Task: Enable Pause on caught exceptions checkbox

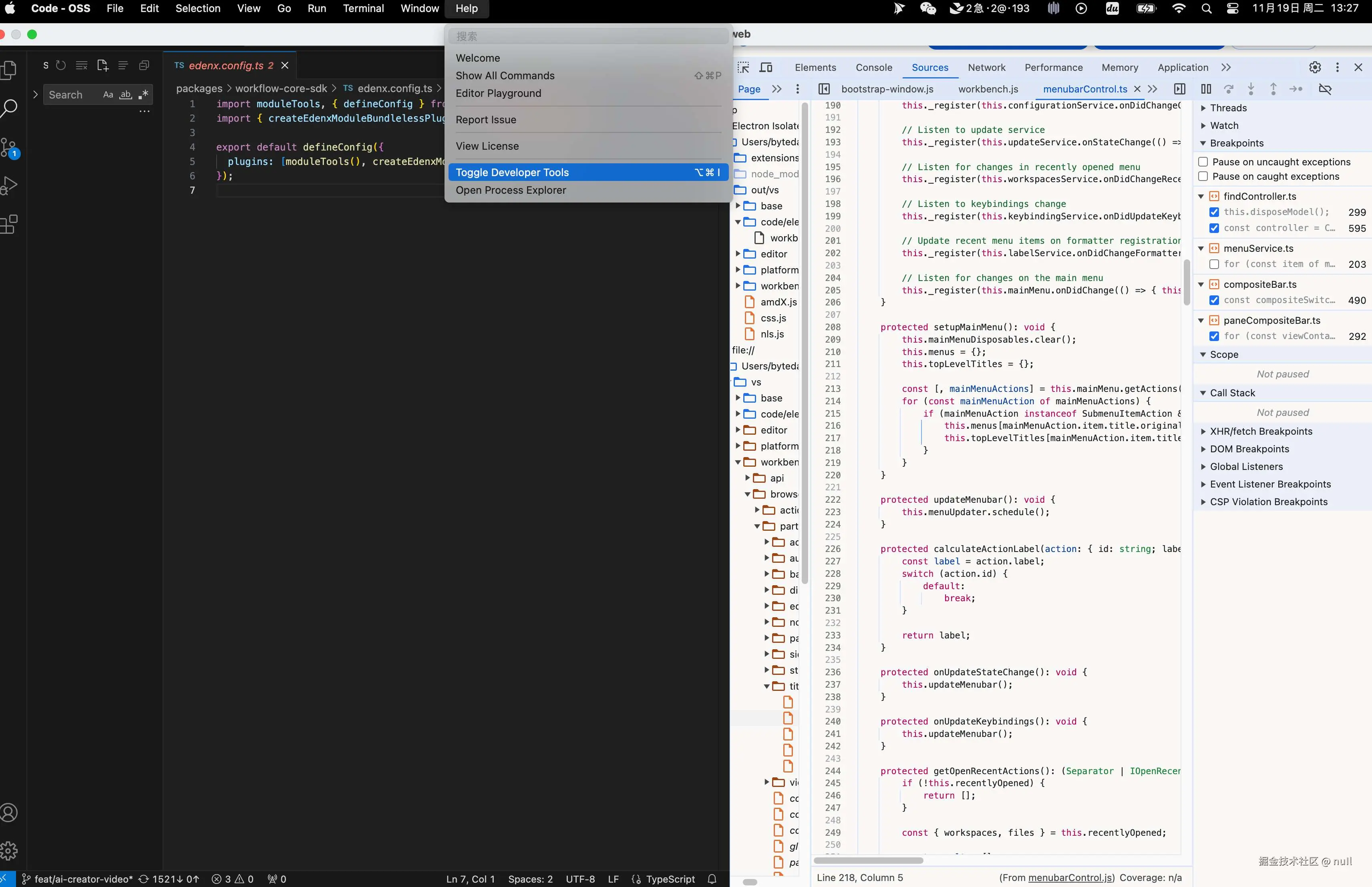Action: click(1203, 176)
